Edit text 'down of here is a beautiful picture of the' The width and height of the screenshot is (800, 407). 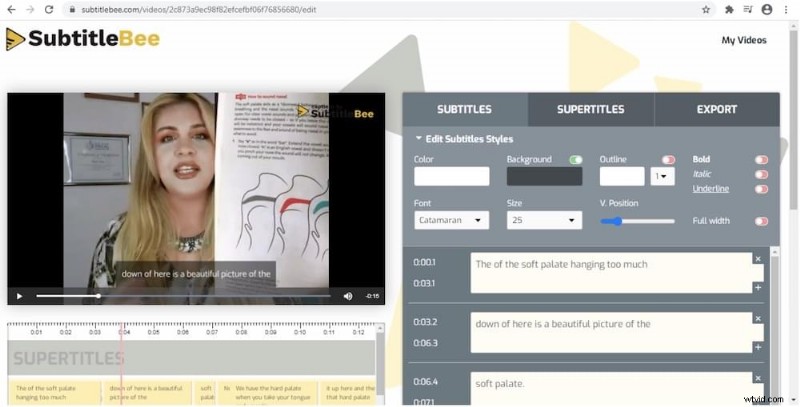coord(611,333)
